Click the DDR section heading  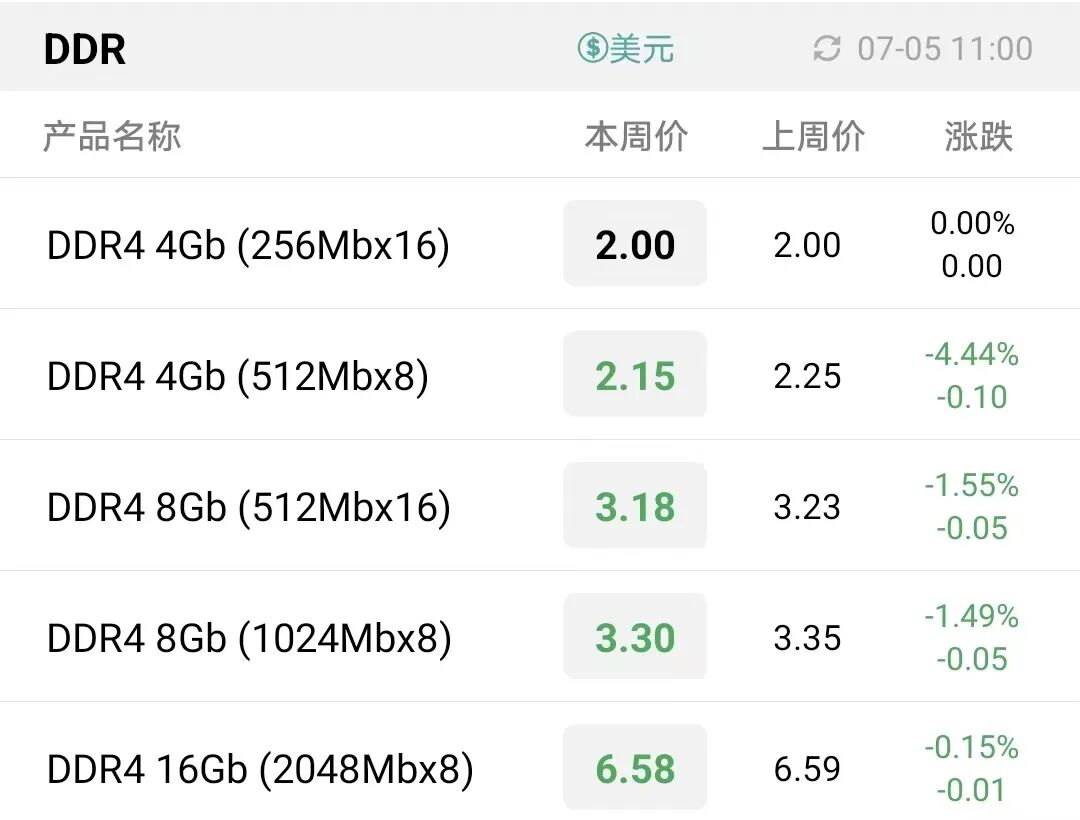pyautogui.click(x=85, y=49)
